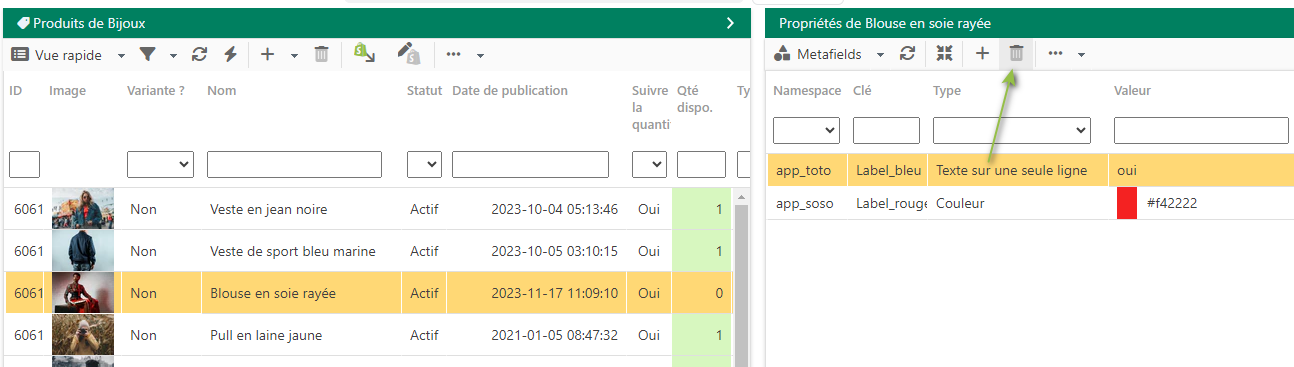Sort by Date de publication column header

[510, 91]
